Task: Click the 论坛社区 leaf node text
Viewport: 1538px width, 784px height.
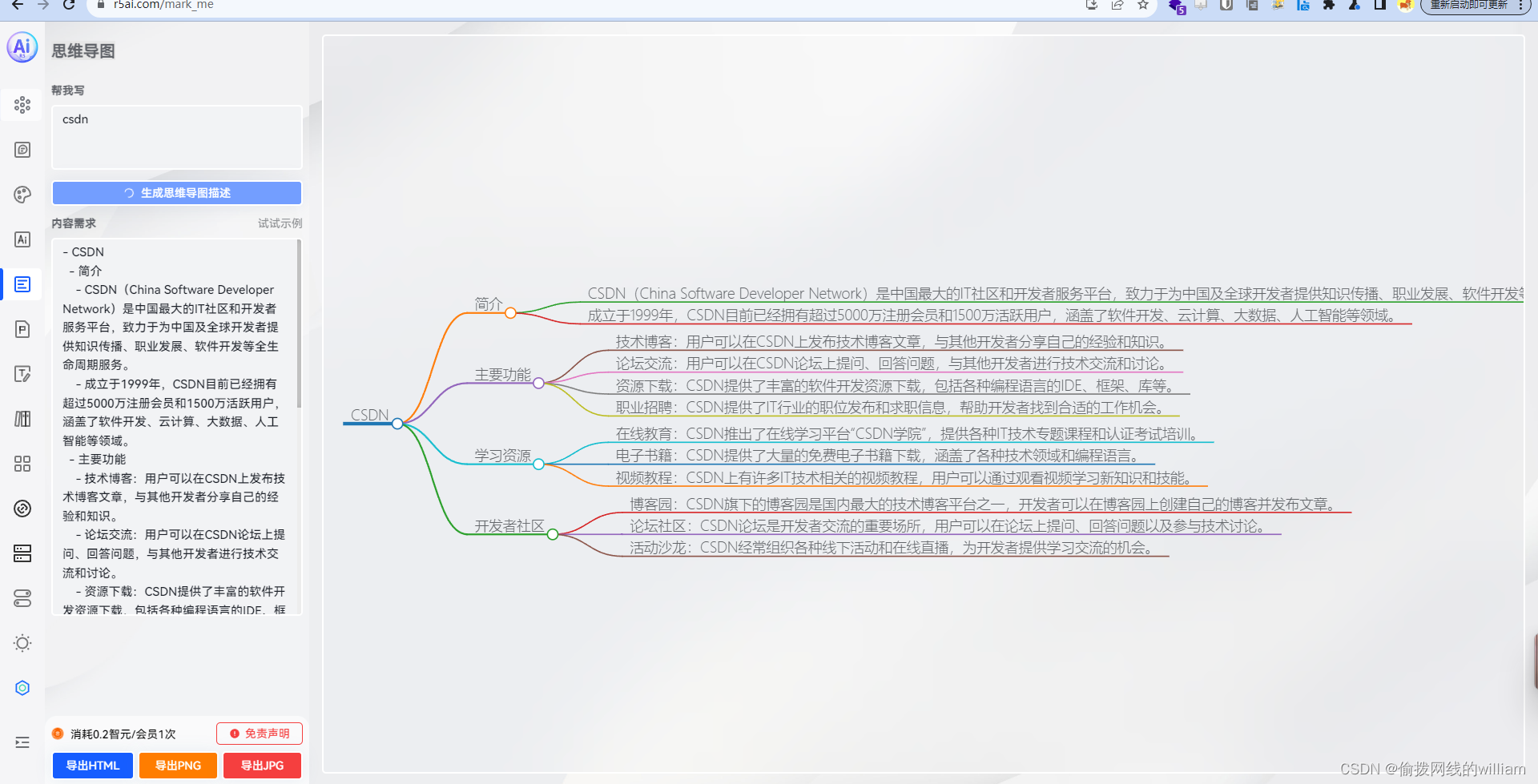Action: pos(949,526)
